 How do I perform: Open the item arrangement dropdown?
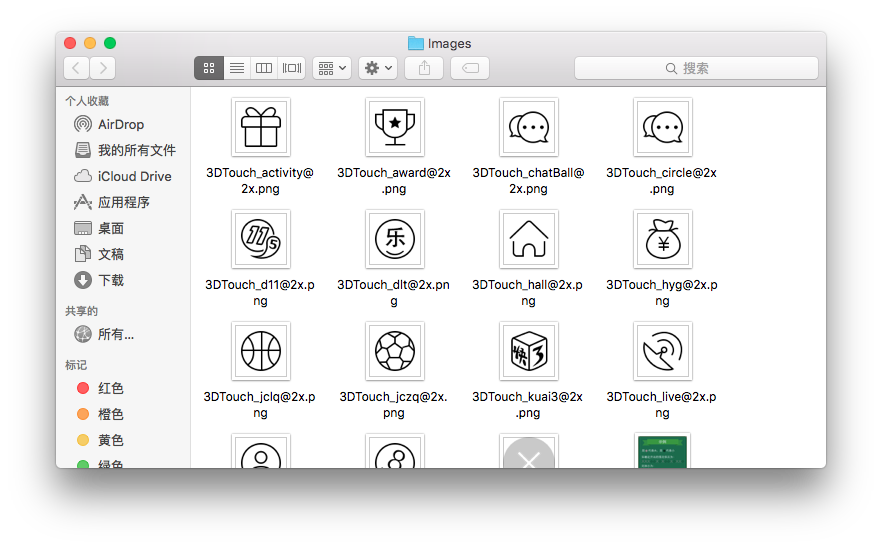pyautogui.click(x=332, y=68)
